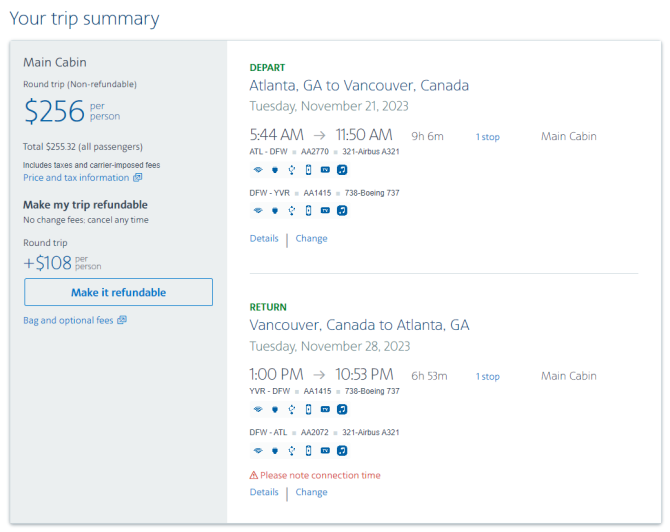Click the 'Your trip summary' title
This screenshot has height=532, width=670.
[x=84, y=19]
